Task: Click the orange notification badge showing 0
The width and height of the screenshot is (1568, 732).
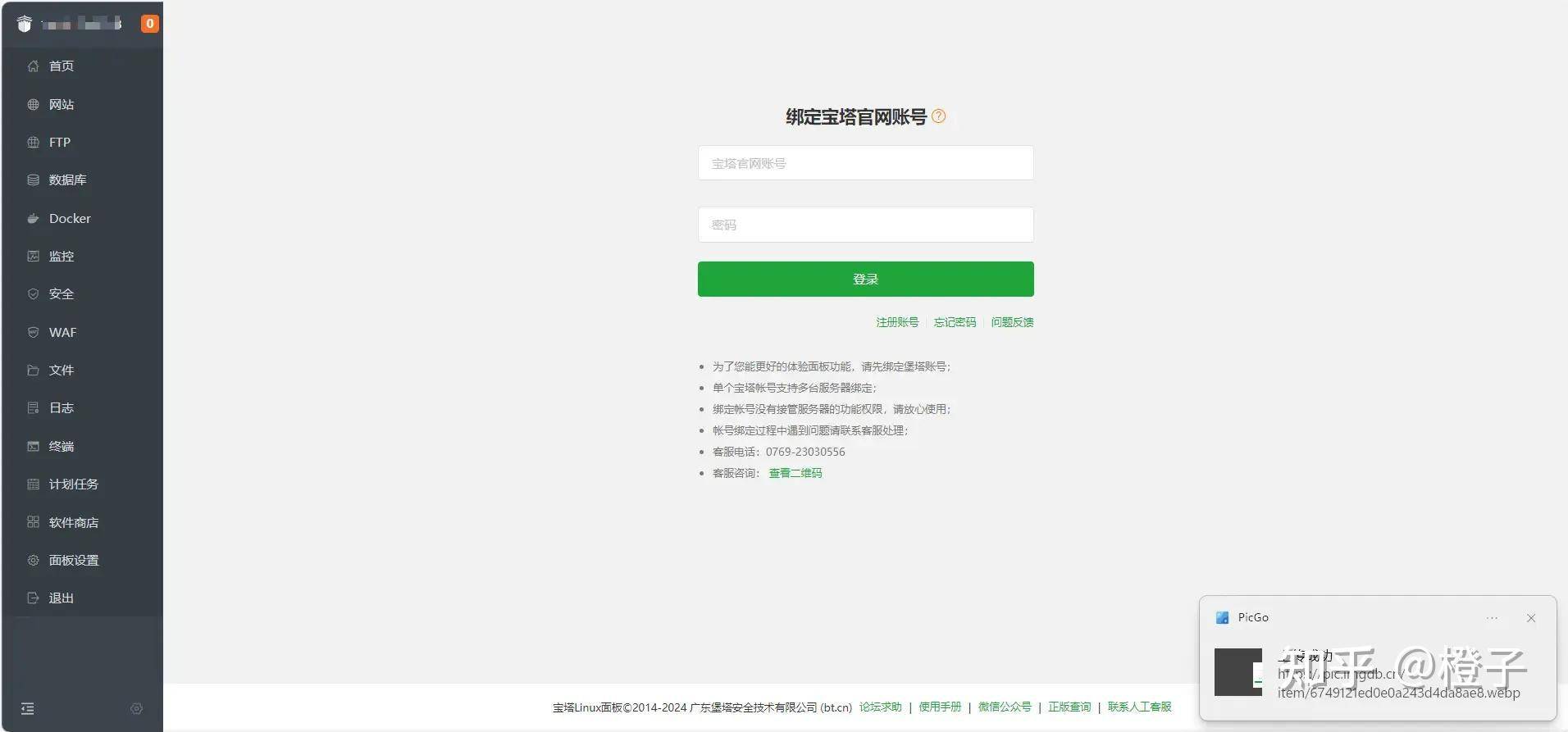Action: (x=149, y=24)
